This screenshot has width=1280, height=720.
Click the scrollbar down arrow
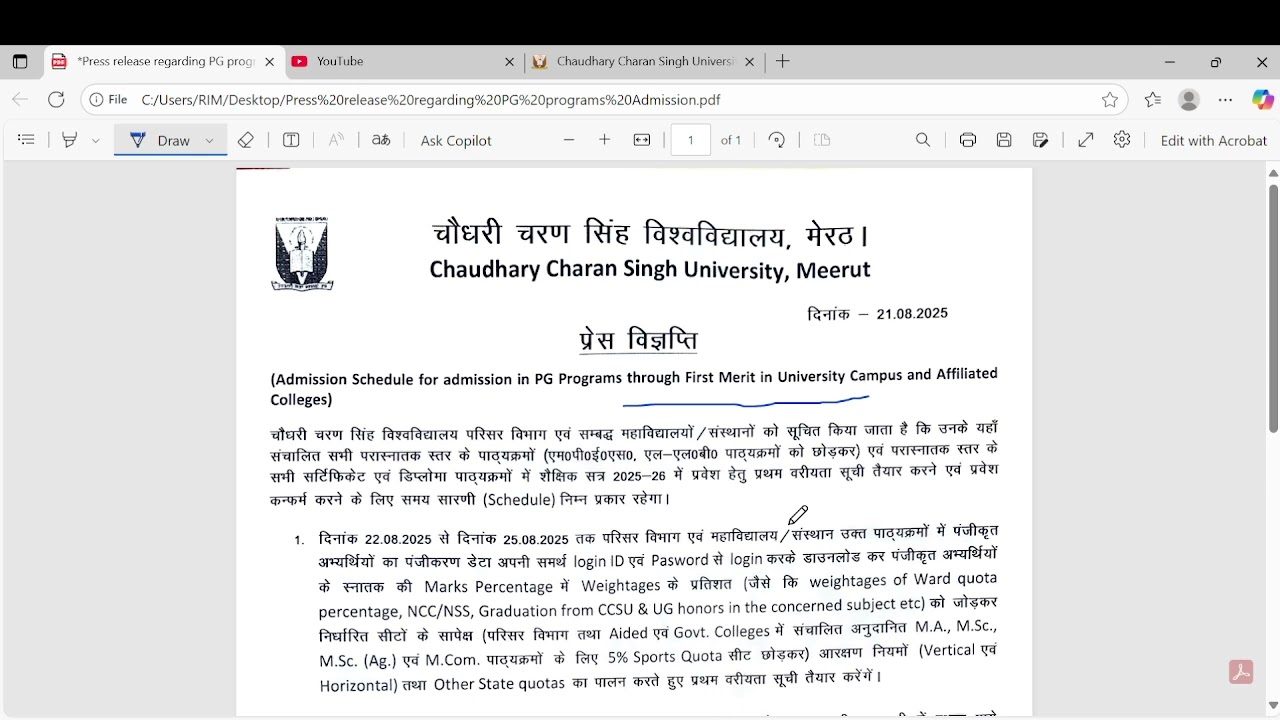[1273, 707]
